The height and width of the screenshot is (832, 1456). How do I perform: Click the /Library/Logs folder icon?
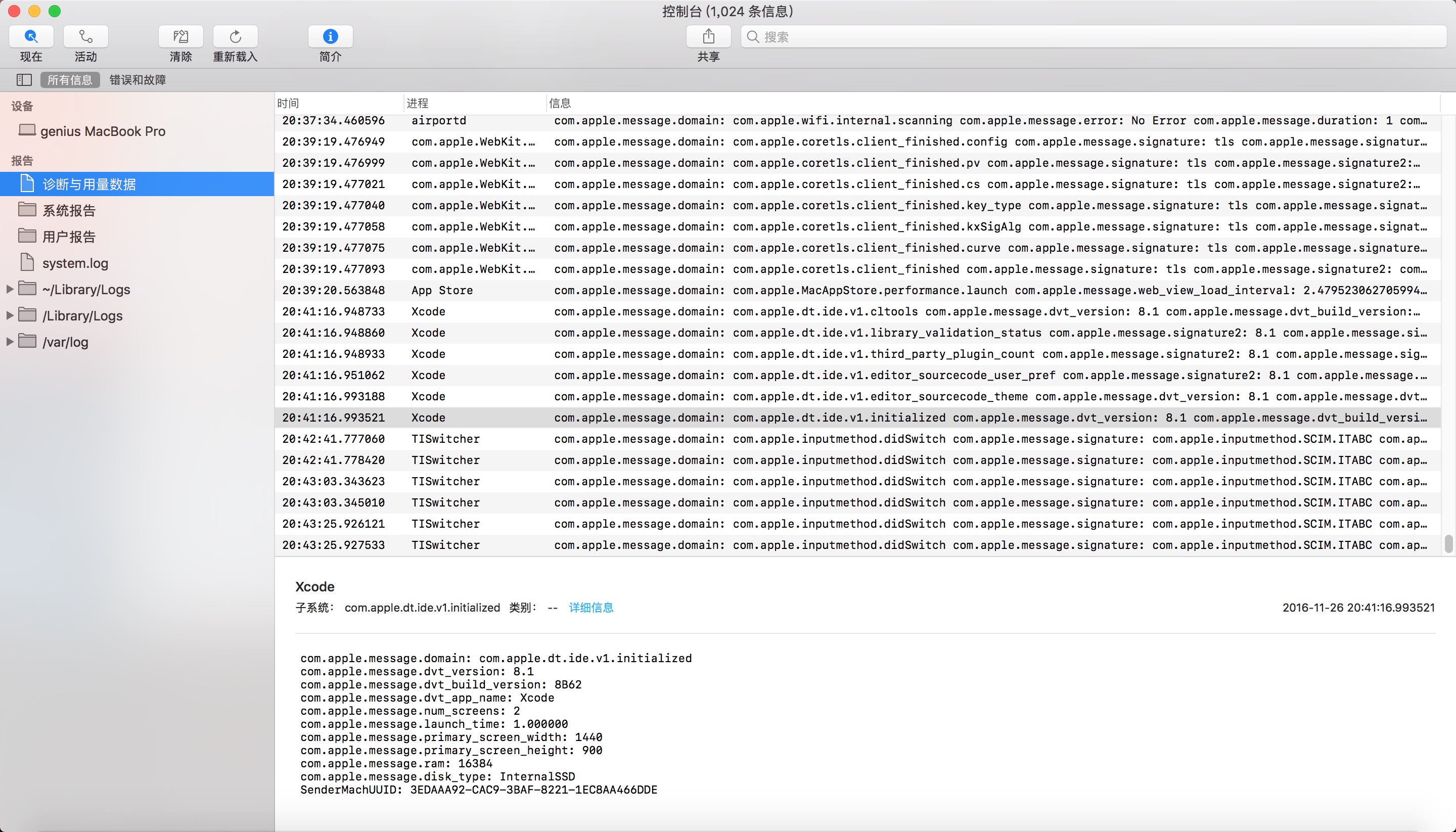[27, 315]
